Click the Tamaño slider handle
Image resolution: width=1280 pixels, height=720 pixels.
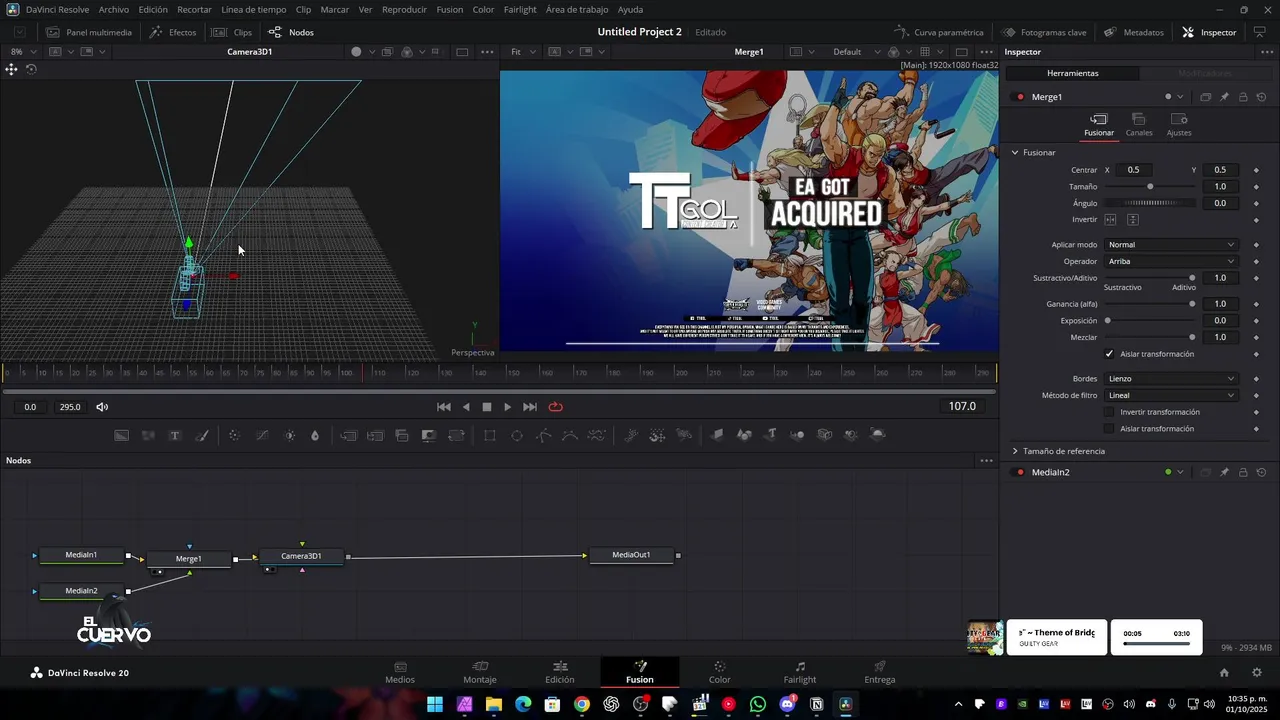[x=1150, y=187]
